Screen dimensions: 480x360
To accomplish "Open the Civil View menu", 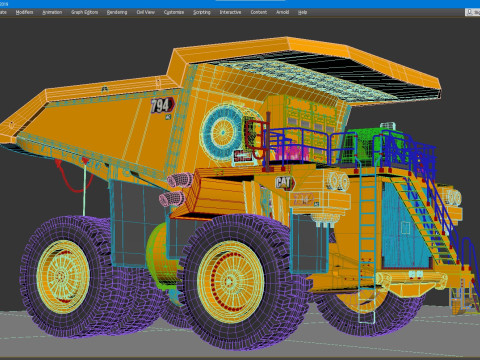I will click(145, 12).
